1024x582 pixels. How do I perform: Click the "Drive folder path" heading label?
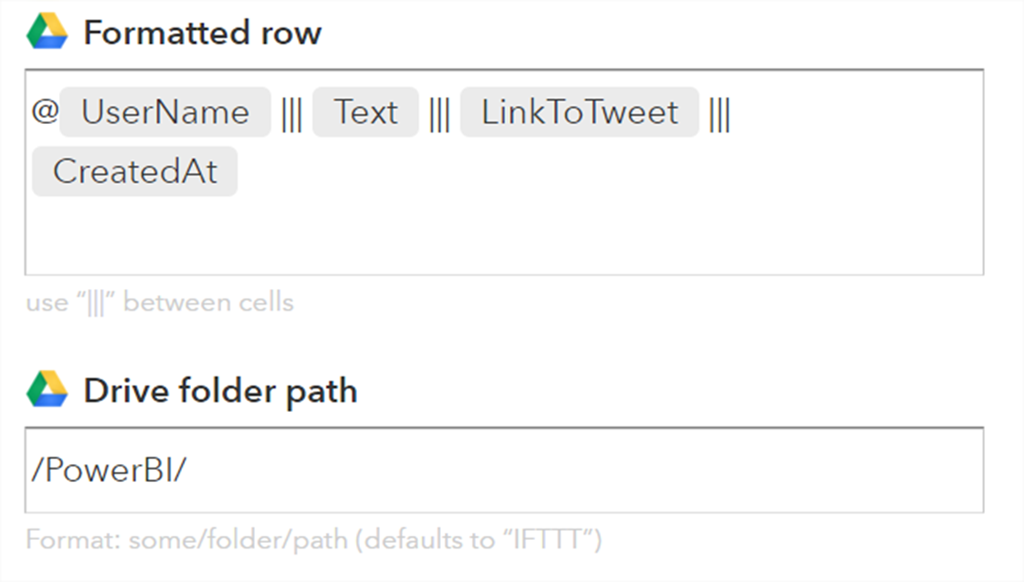click(x=220, y=390)
